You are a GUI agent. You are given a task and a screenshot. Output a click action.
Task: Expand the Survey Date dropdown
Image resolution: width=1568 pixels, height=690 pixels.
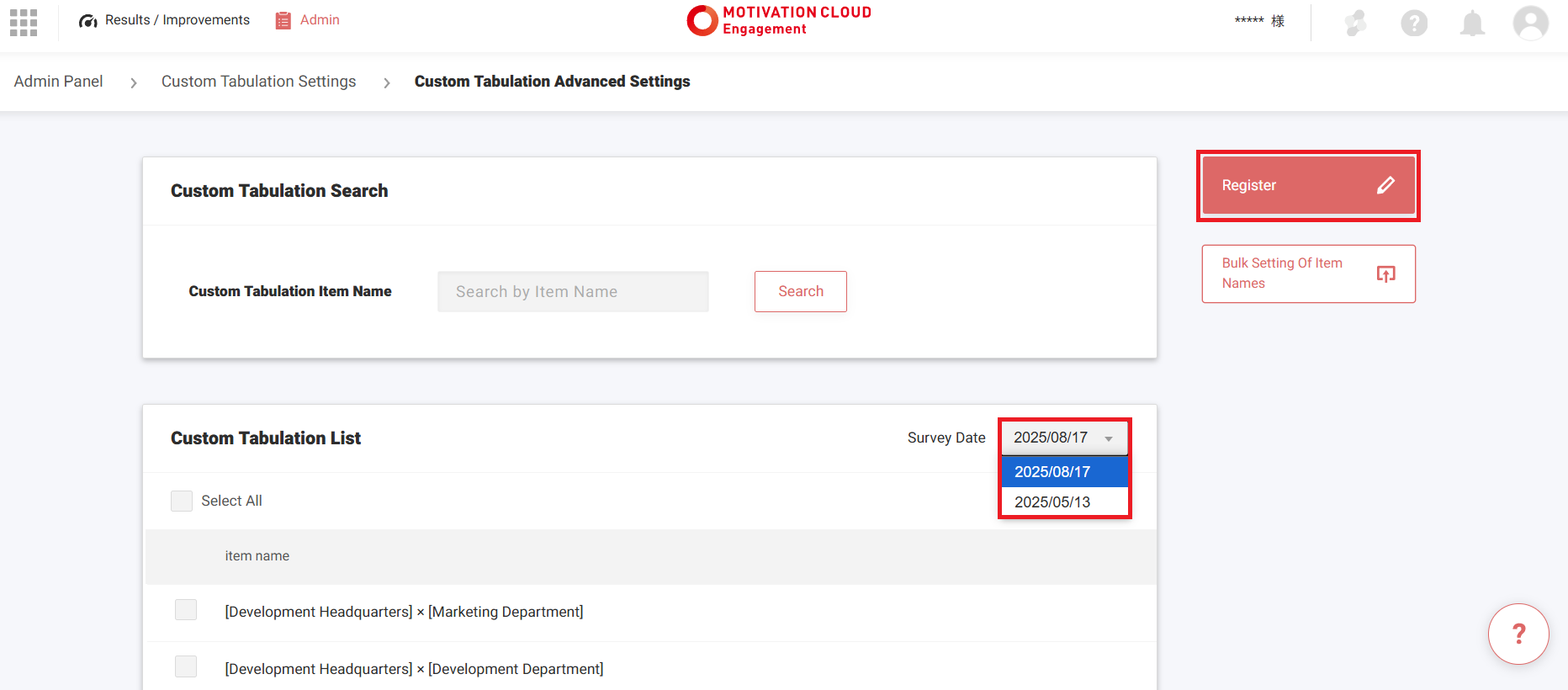point(1064,438)
